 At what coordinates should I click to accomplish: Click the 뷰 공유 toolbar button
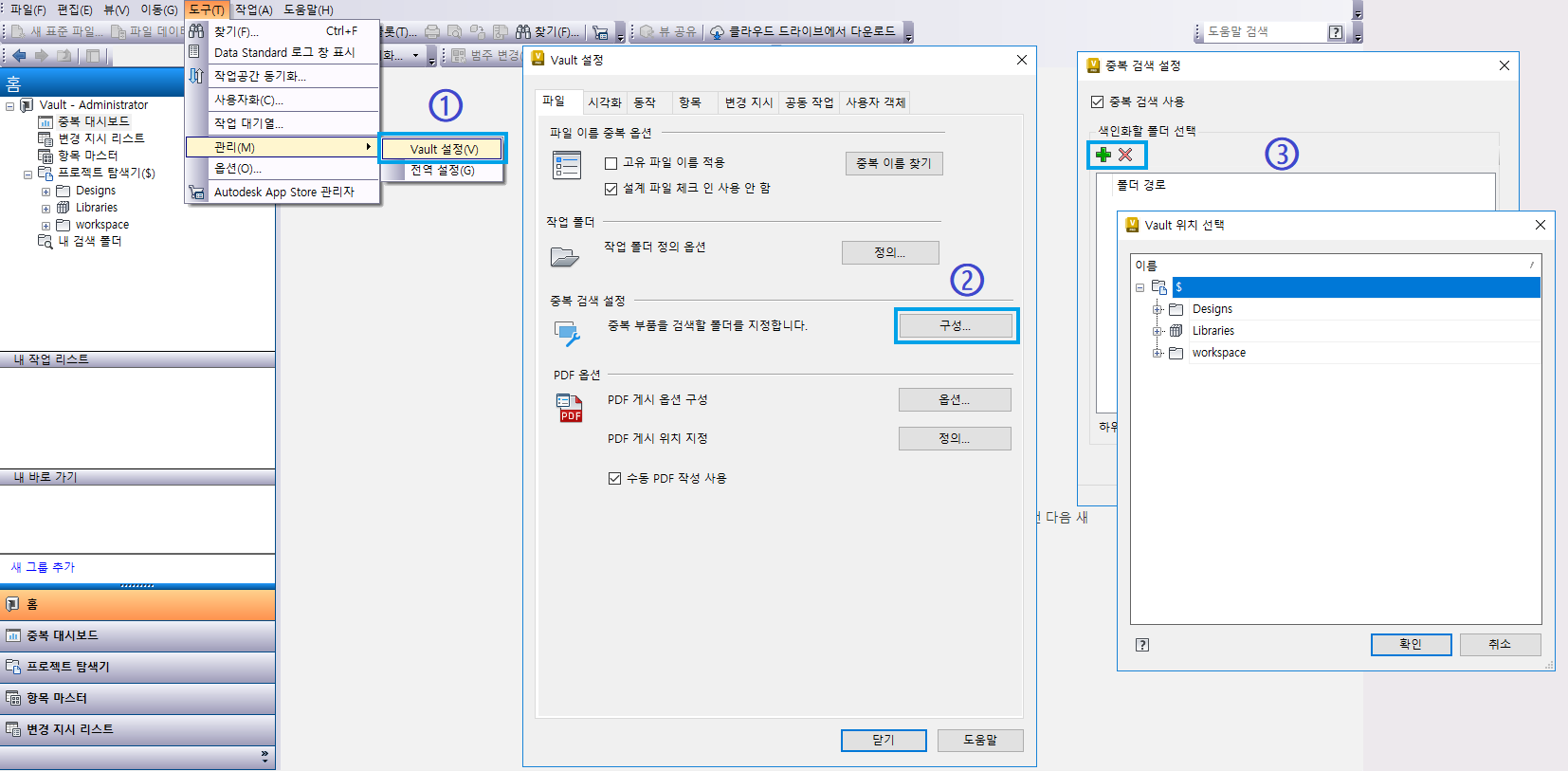tap(668, 32)
